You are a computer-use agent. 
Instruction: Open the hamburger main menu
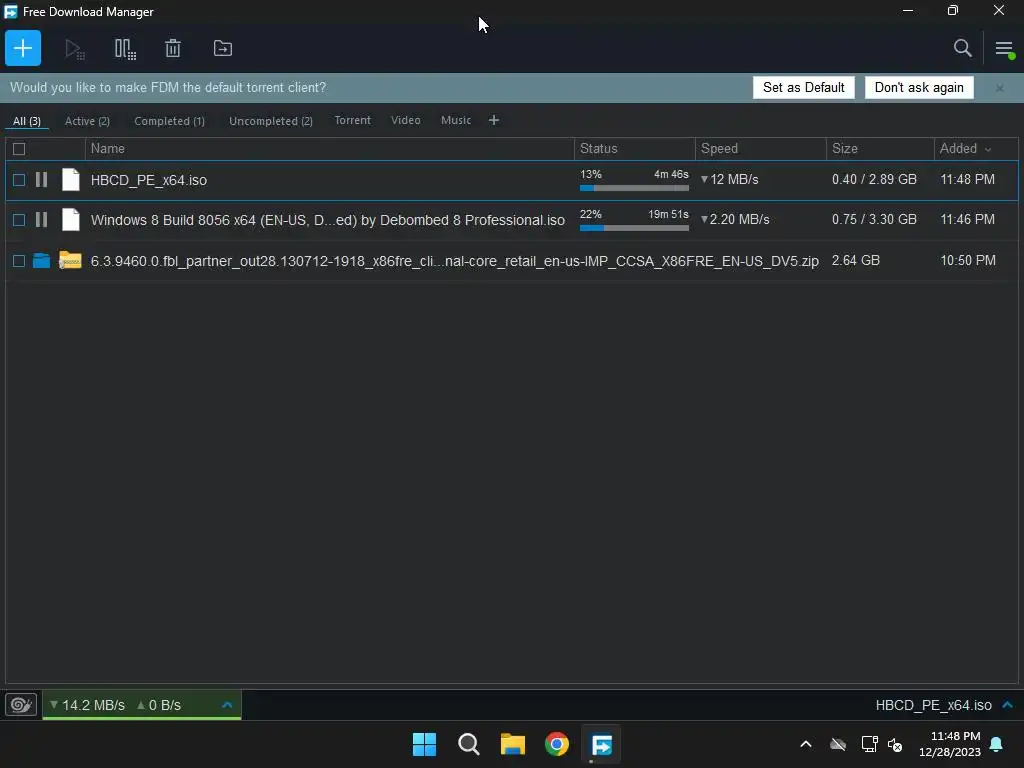(x=1004, y=49)
